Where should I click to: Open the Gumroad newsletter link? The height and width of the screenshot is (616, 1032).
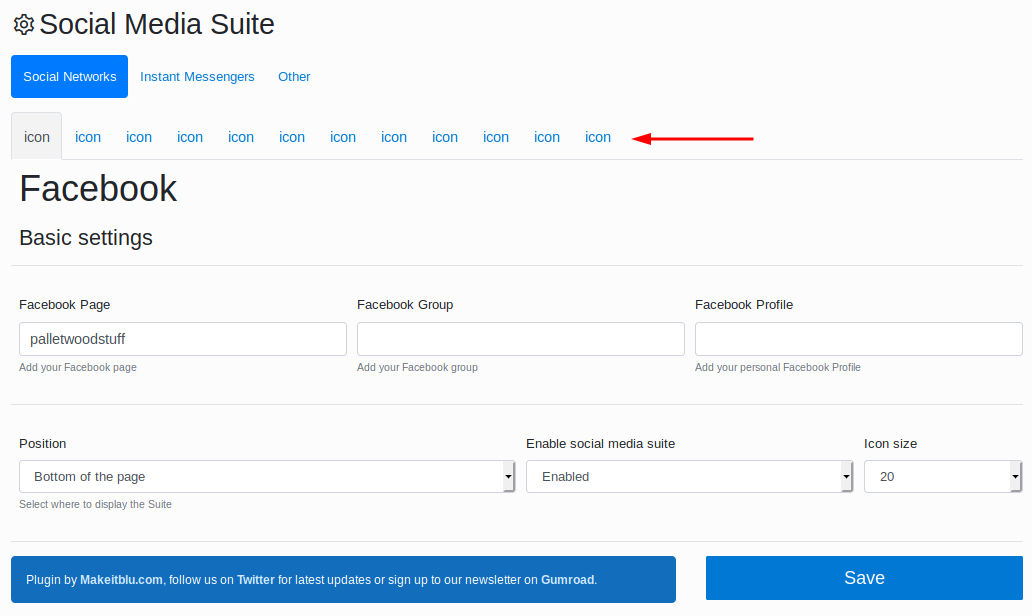(x=567, y=580)
